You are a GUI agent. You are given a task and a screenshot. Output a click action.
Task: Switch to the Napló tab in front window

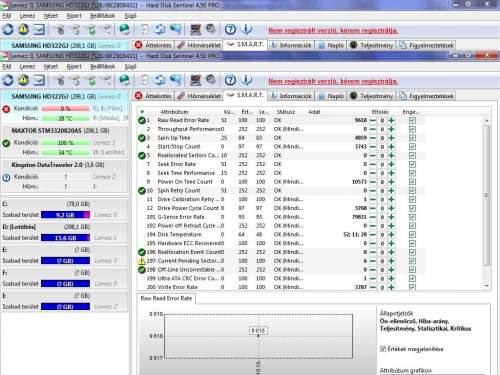[331, 96]
